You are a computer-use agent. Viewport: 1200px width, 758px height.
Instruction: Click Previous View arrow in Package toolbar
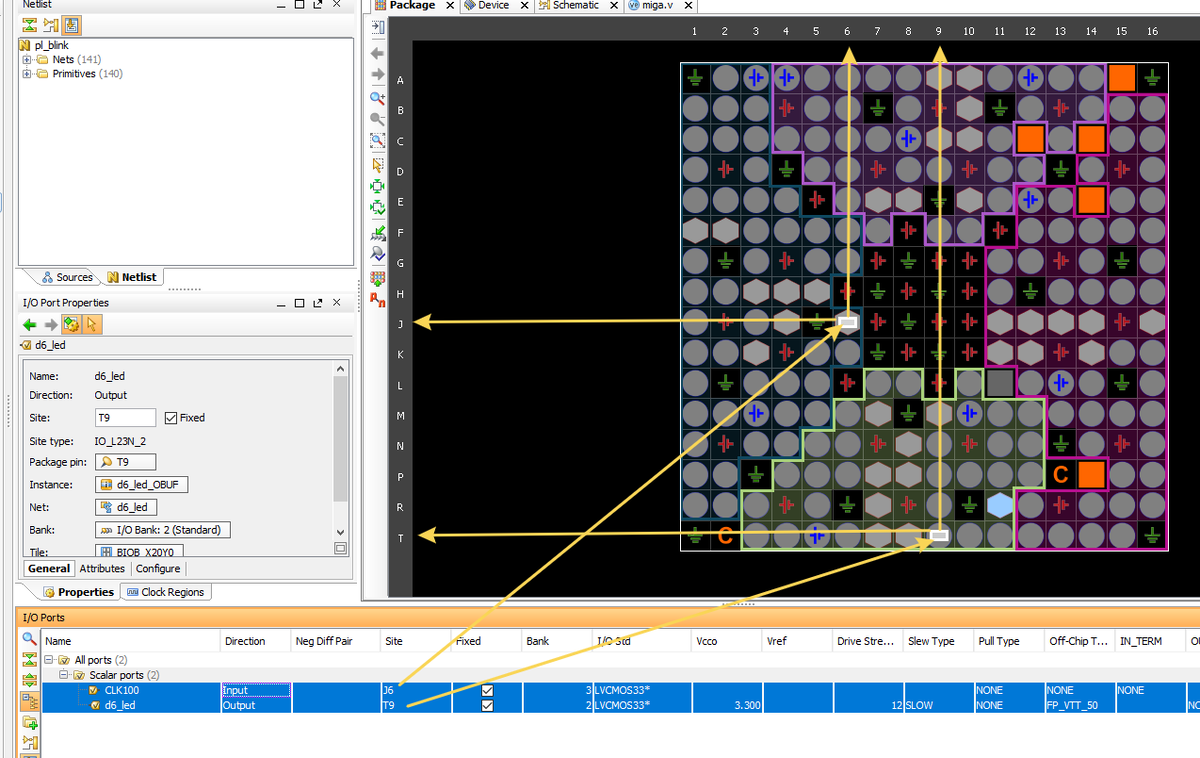coord(378,53)
